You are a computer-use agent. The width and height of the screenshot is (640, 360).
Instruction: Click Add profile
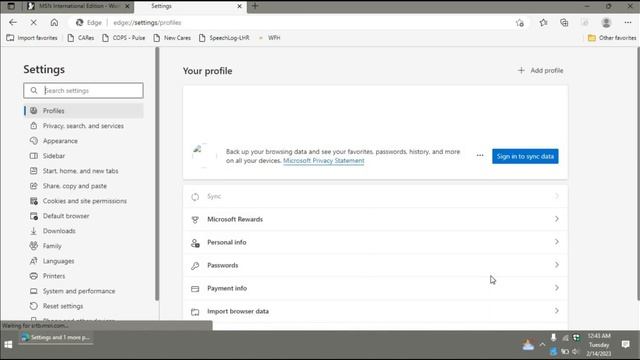pos(540,71)
